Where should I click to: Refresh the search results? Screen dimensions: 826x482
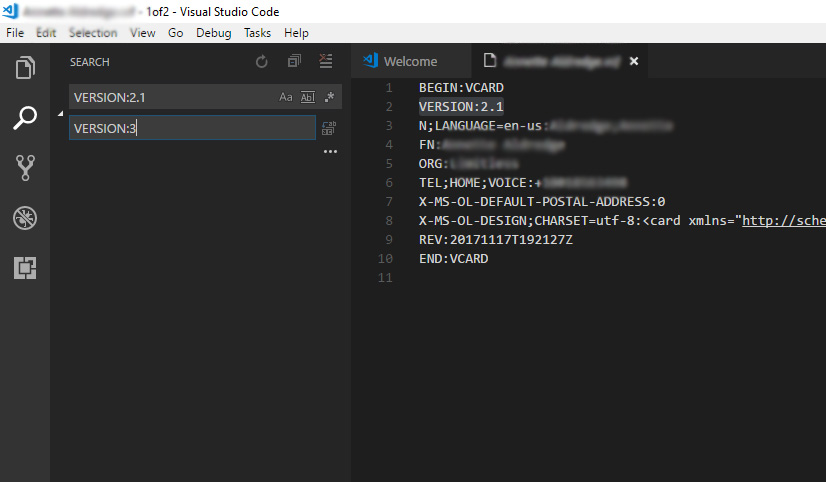click(x=262, y=62)
